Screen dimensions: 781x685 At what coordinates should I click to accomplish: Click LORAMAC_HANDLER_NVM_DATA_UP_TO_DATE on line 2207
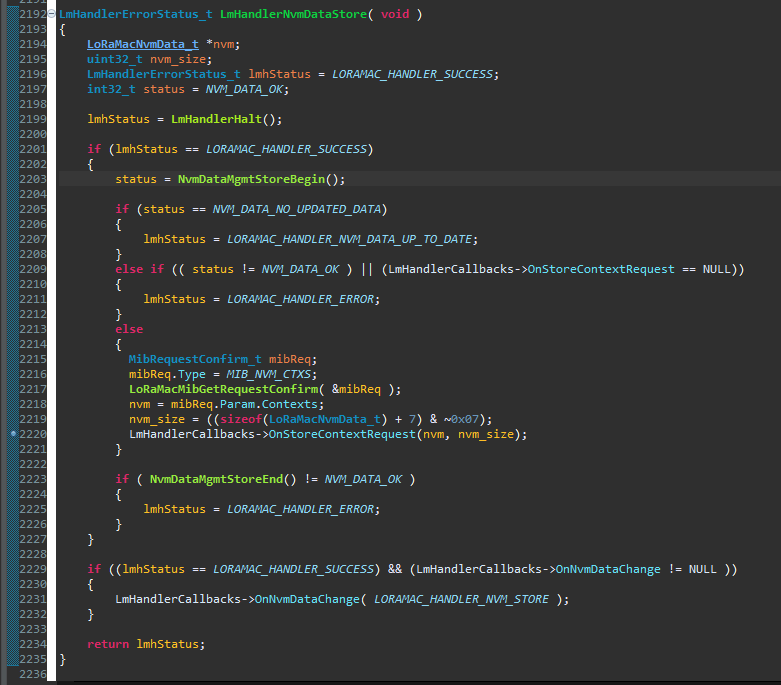[349, 239]
